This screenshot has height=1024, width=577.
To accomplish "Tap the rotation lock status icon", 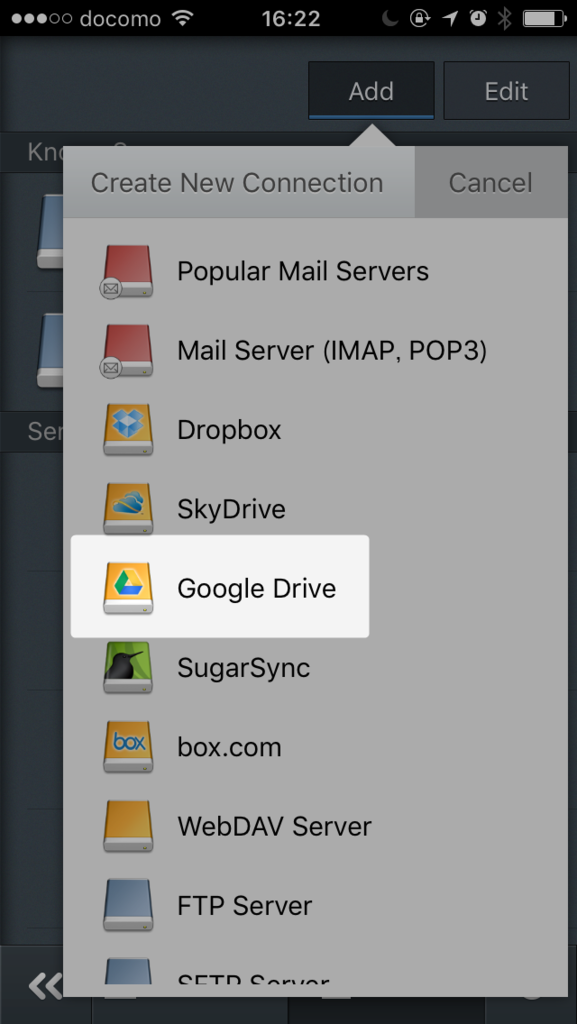I will [420, 18].
